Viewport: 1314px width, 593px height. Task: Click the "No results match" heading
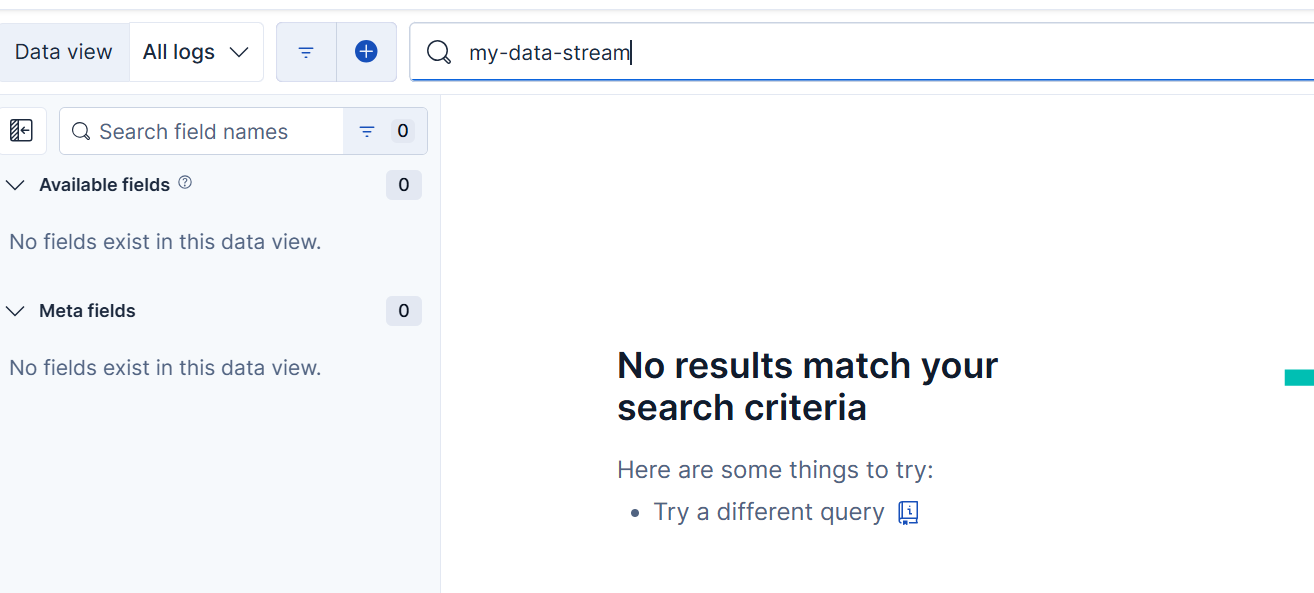pyautogui.click(x=807, y=386)
